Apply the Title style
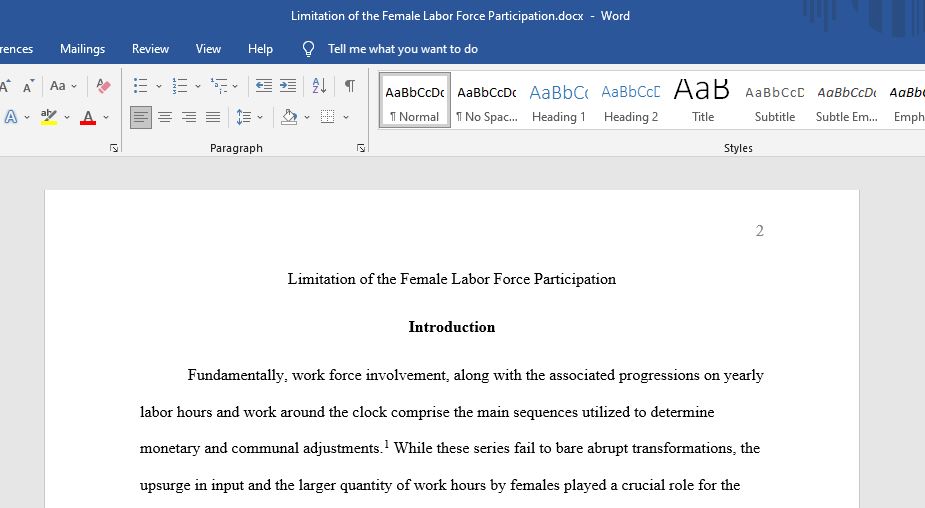 pyautogui.click(x=703, y=100)
